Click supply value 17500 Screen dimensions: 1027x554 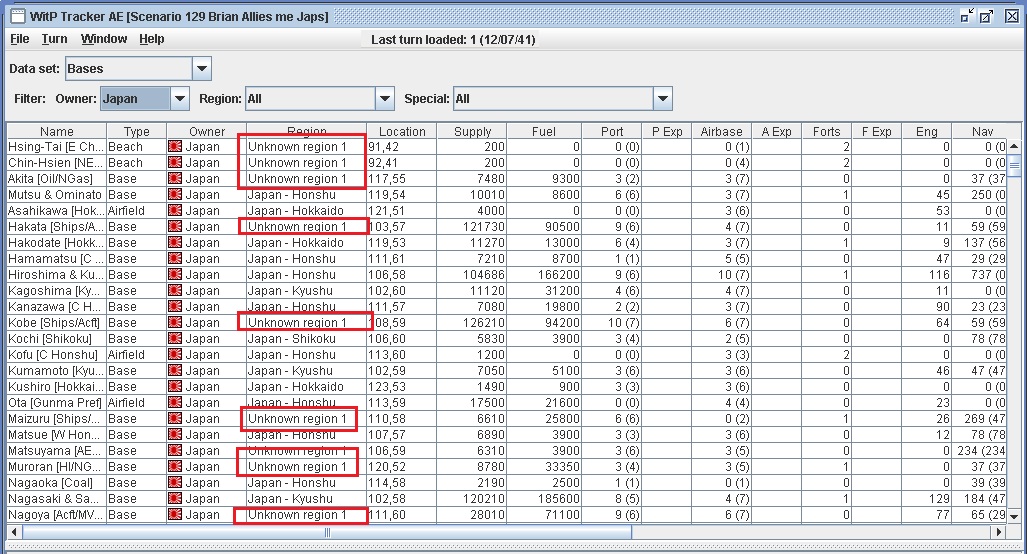472,403
